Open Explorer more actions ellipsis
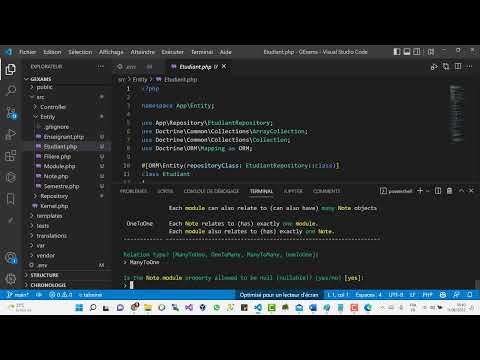 [101, 66]
